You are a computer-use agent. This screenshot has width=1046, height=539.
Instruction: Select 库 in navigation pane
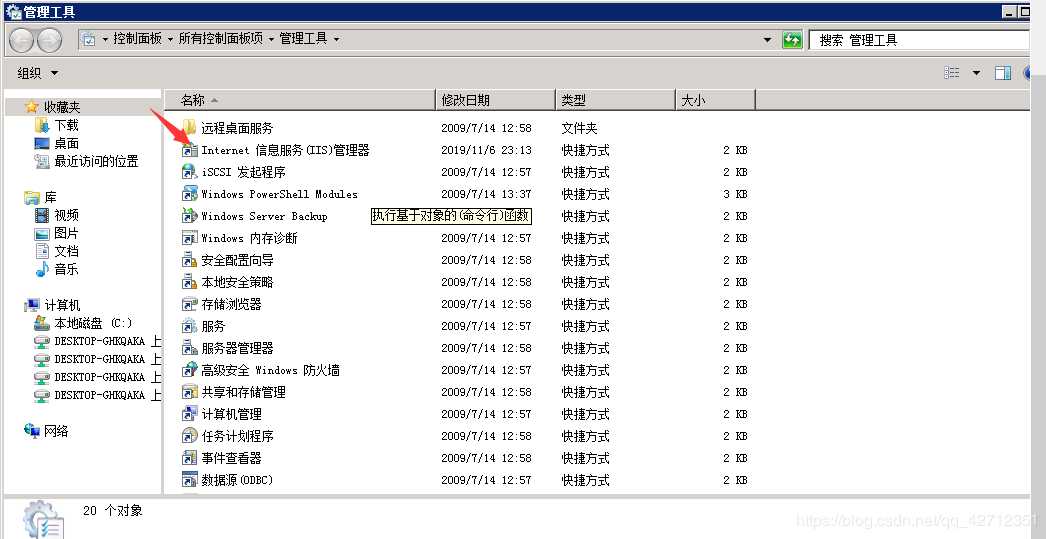(x=51, y=197)
